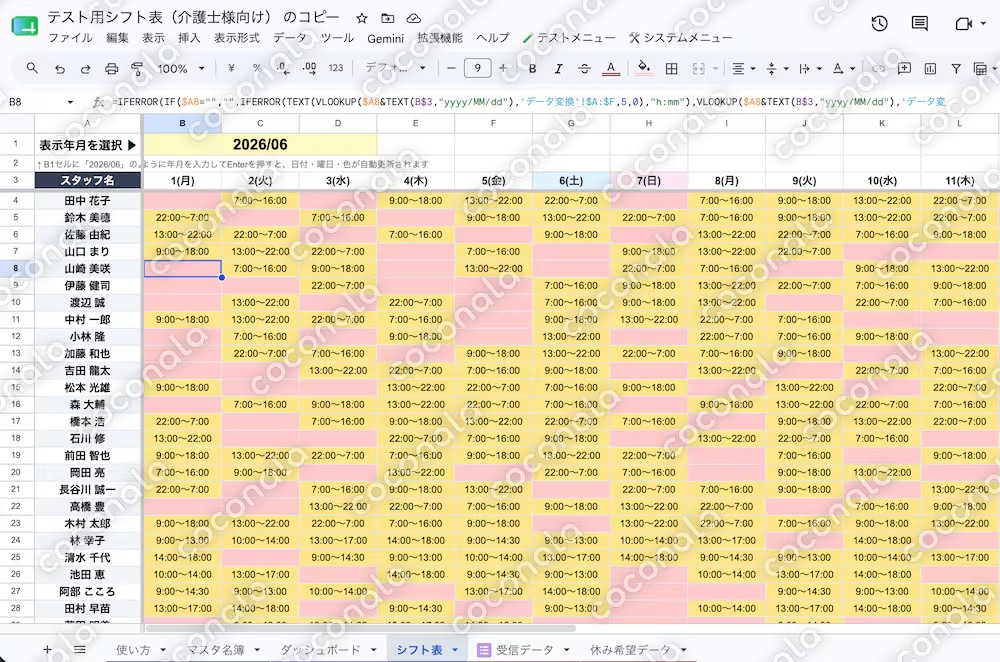
Task: Insert a chart
Action: click(x=930, y=68)
